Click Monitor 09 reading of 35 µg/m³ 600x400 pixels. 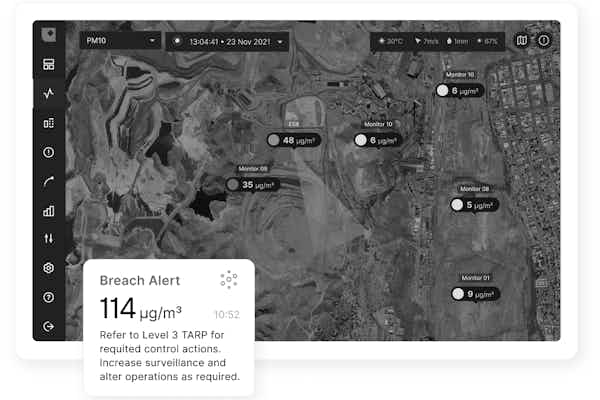point(253,185)
